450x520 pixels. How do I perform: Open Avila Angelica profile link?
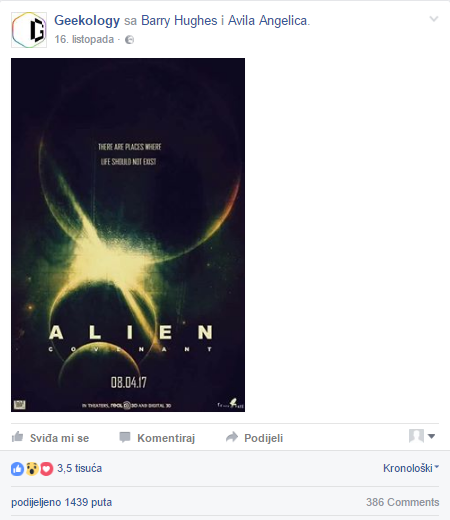(268, 20)
